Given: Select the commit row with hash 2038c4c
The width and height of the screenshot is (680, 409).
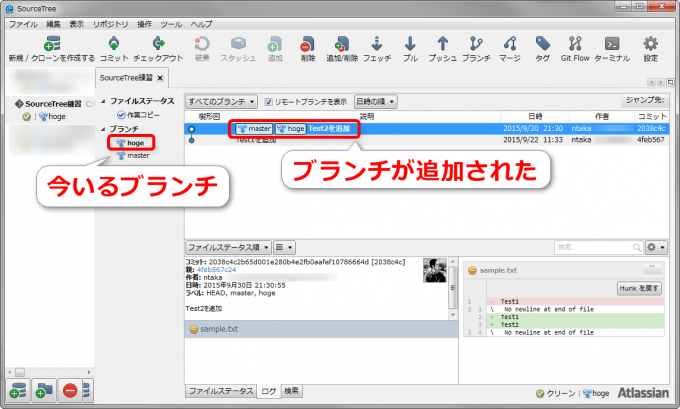Looking at the screenshot, I should (x=427, y=128).
